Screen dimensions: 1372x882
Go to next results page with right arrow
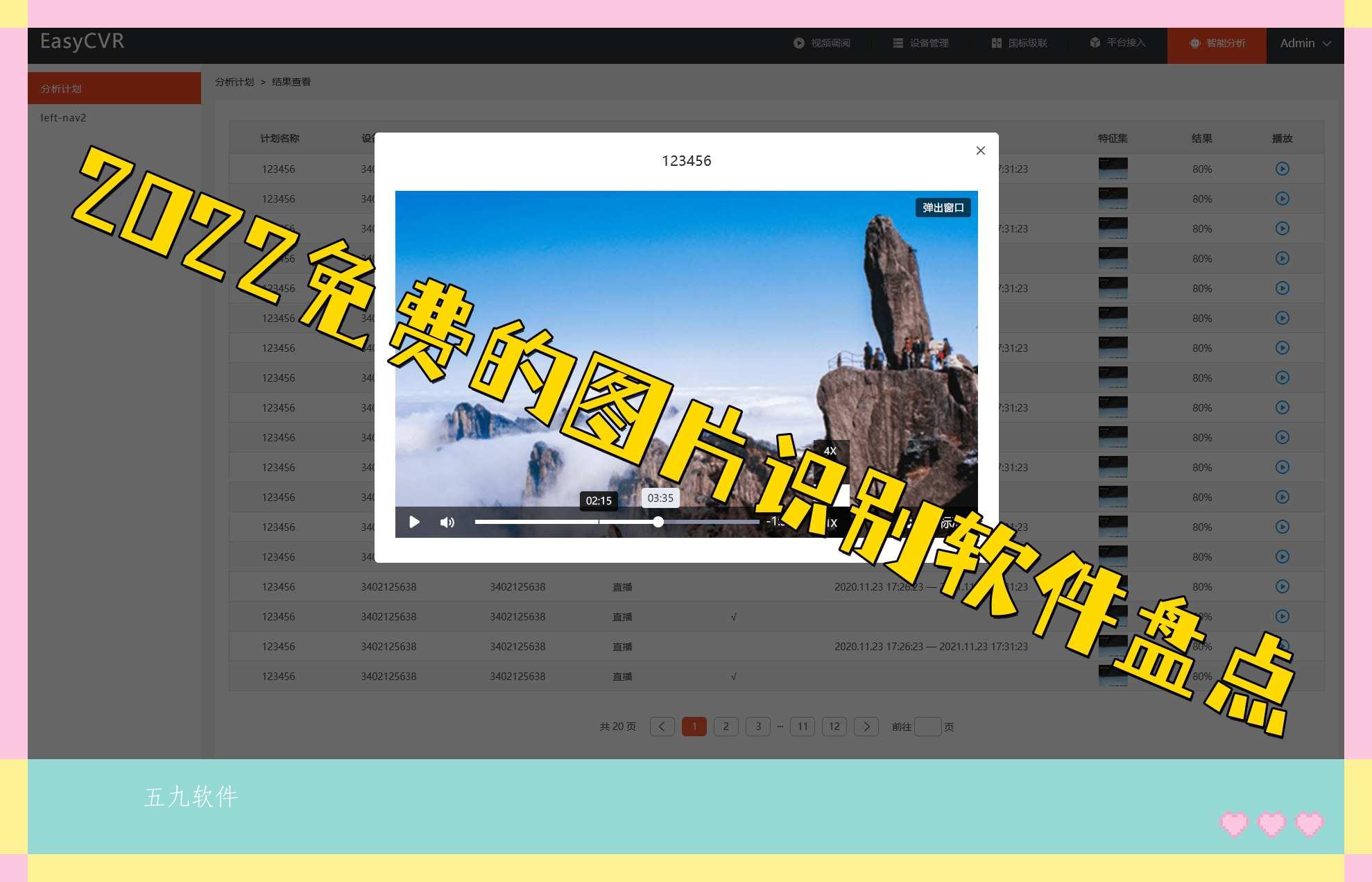click(866, 726)
